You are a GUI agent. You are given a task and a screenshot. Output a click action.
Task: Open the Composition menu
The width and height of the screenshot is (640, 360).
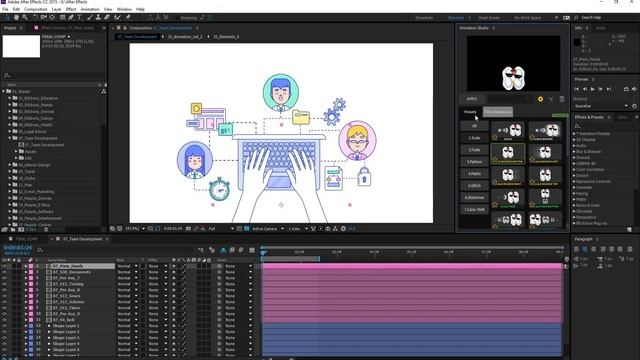tap(36, 9)
